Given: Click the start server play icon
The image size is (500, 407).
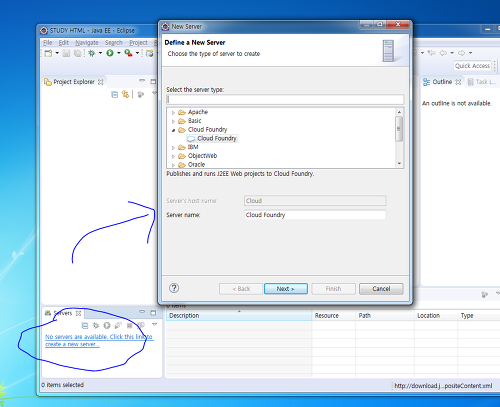Looking at the screenshot, I should (107, 325).
